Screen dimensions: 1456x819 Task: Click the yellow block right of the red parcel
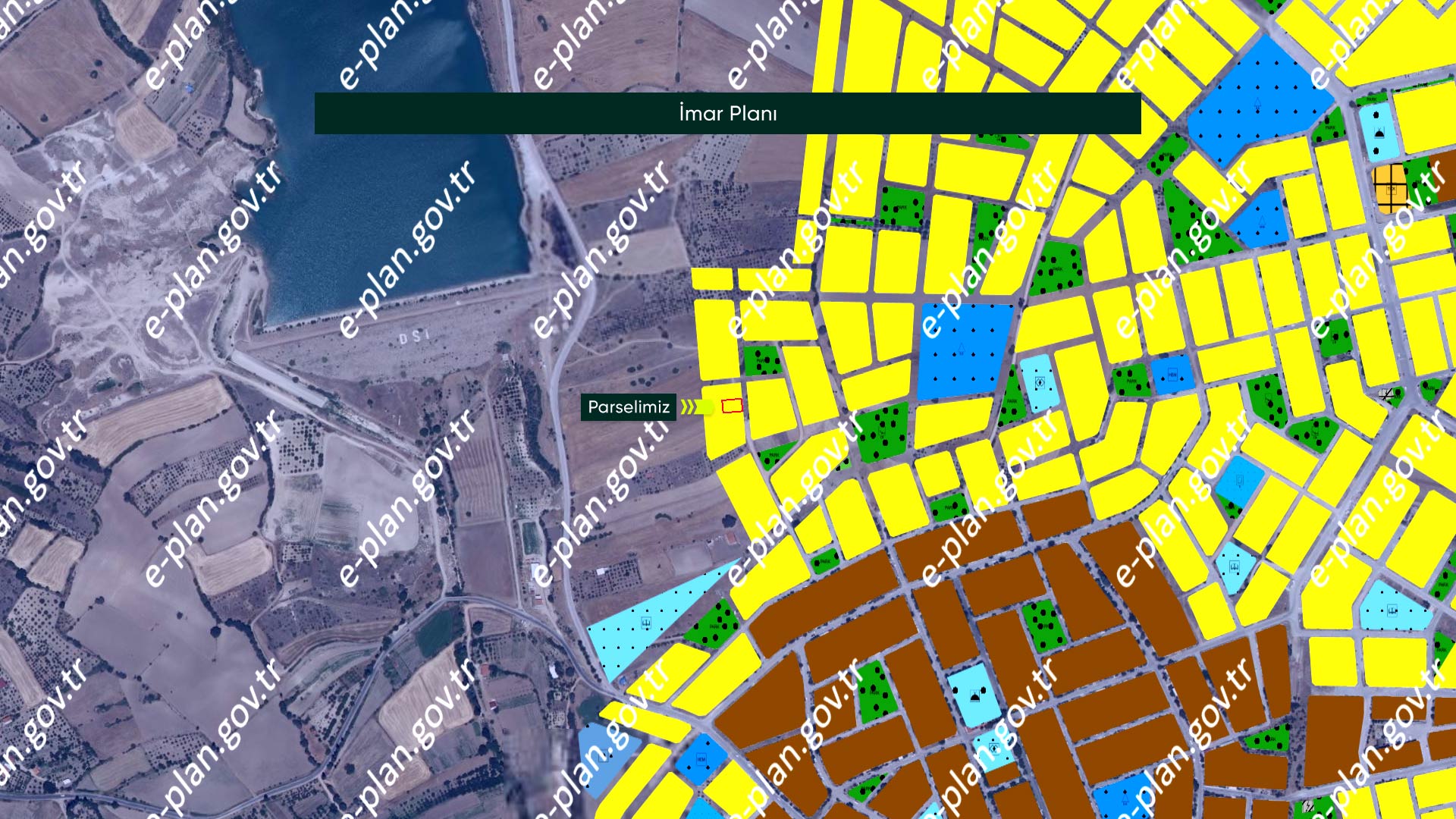[x=770, y=408]
